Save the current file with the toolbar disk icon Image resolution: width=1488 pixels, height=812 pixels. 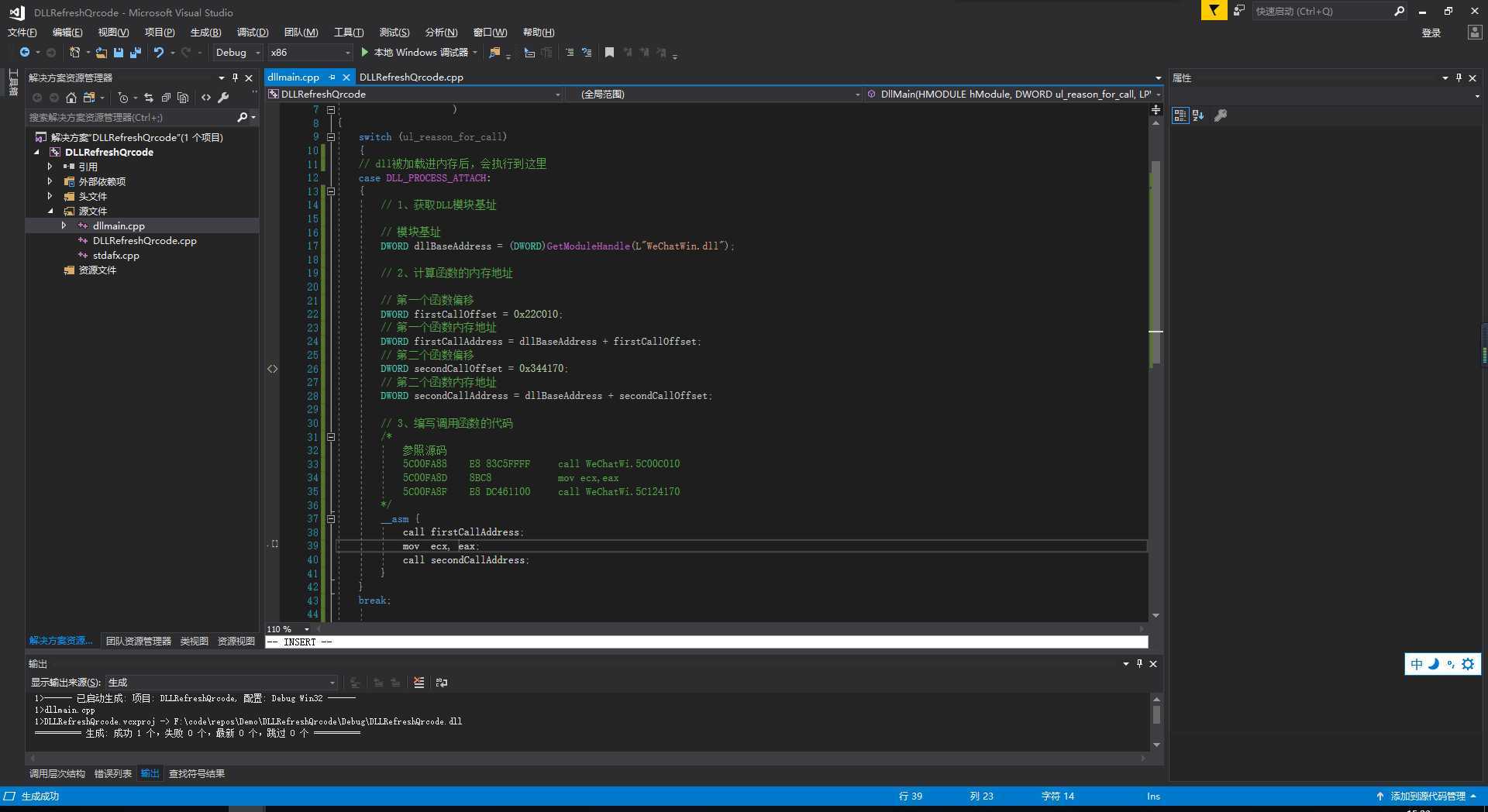(119, 52)
